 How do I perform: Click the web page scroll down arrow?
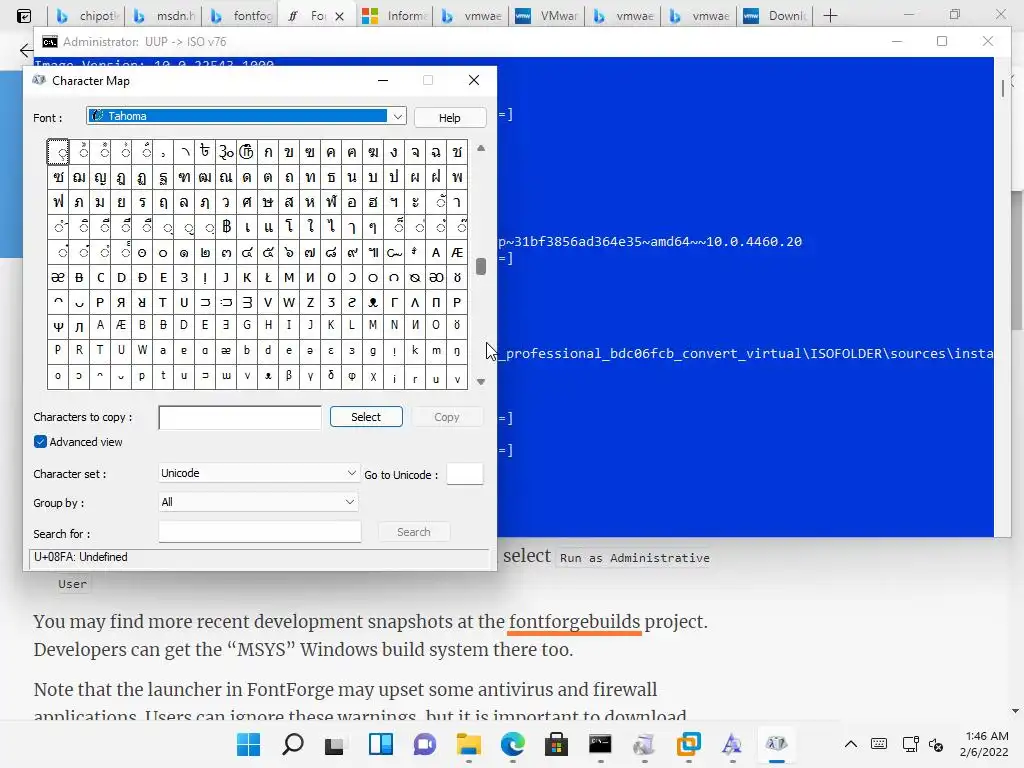1015,711
